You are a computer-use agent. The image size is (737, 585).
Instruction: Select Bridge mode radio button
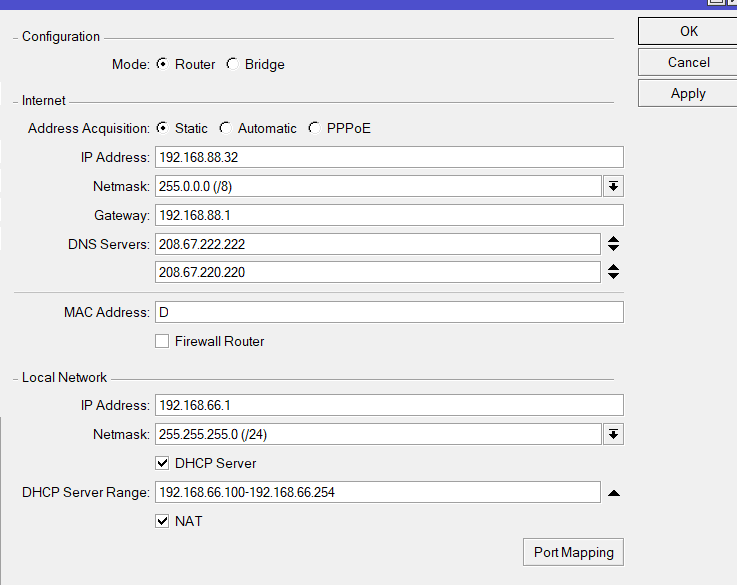click(233, 64)
